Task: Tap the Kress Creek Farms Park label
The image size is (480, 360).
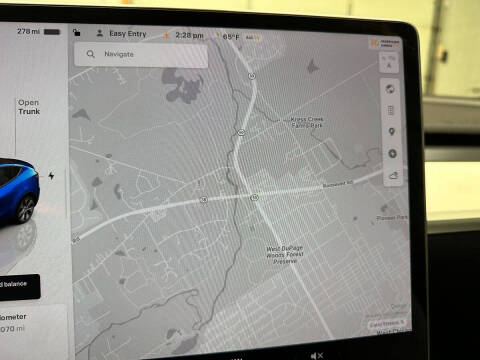Action: [x=307, y=122]
